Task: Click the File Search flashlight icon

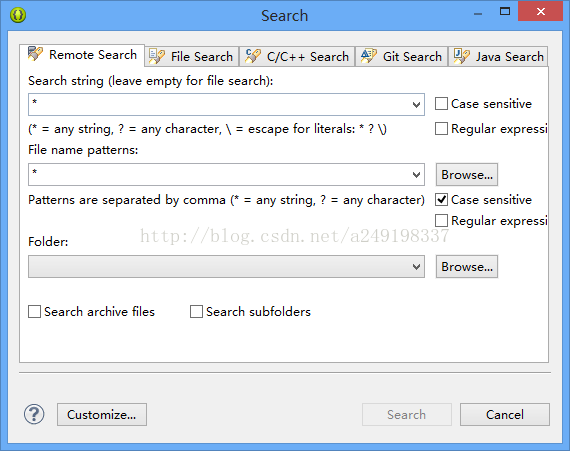Action: [x=157, y=56]
